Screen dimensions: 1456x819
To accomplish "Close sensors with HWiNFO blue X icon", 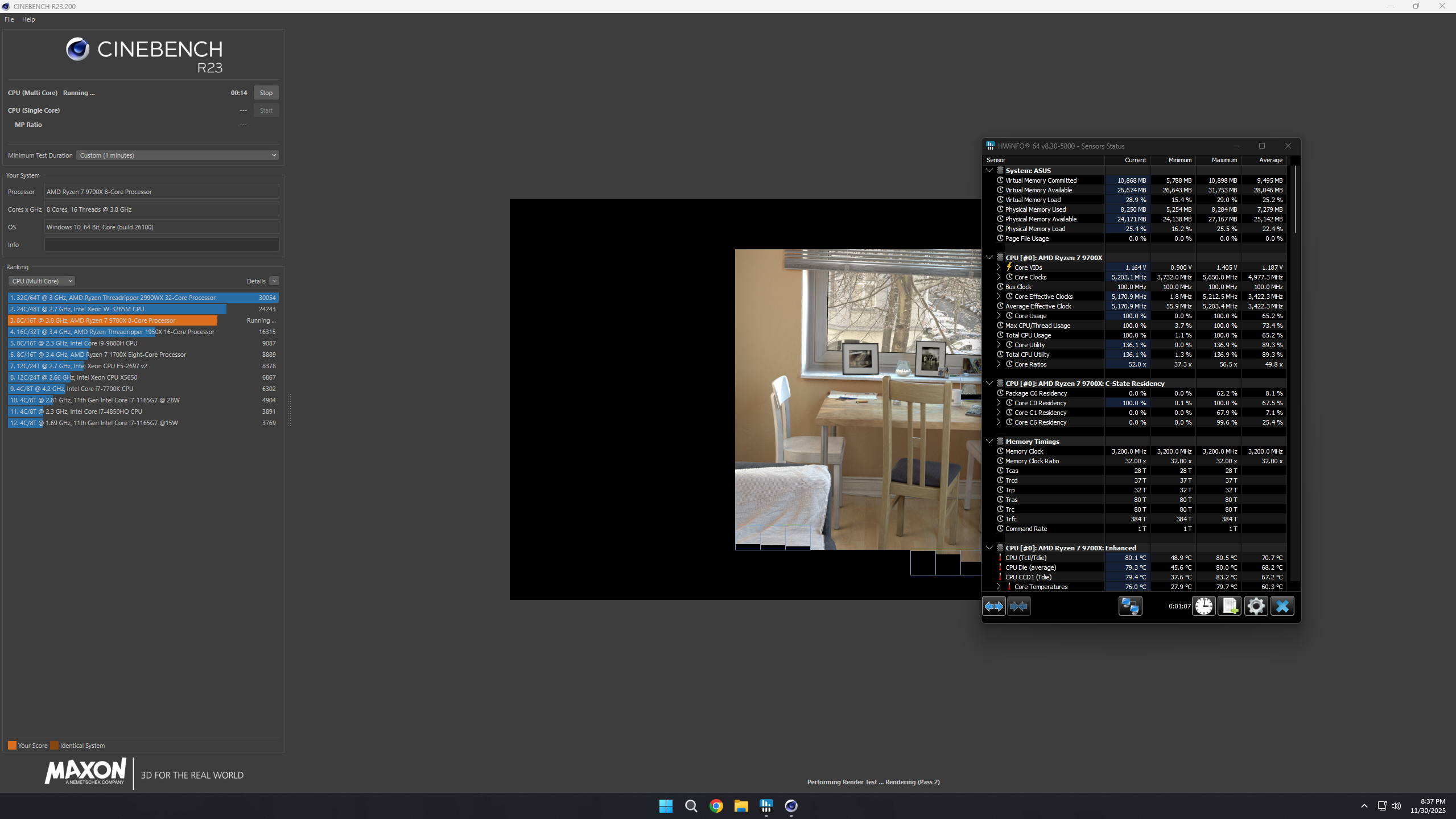I will point(1282,606).
